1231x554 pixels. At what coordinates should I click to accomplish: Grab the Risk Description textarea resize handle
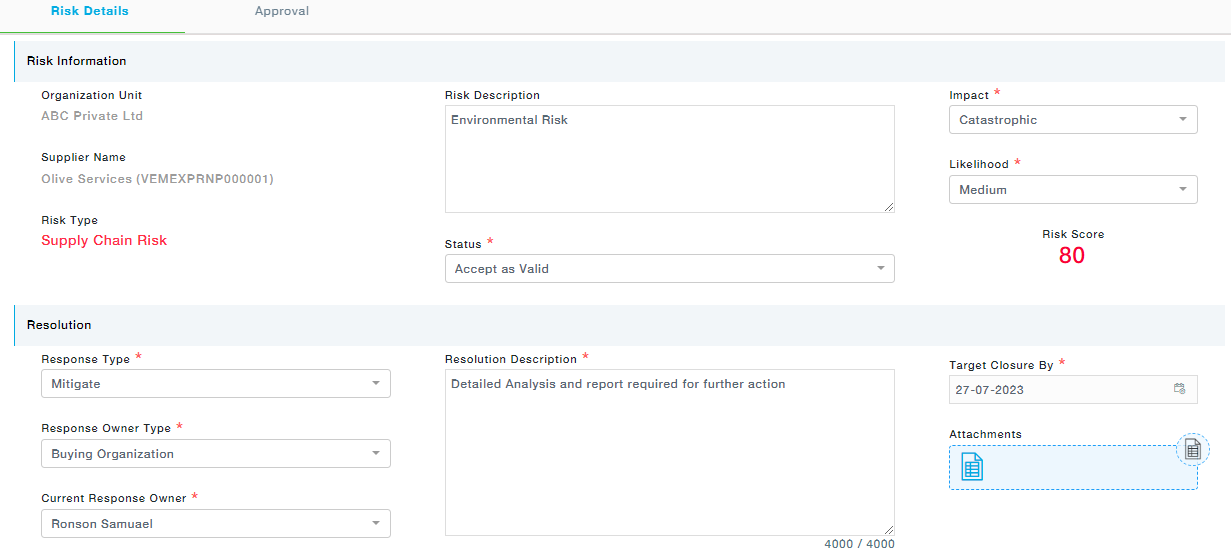point(889,207)
